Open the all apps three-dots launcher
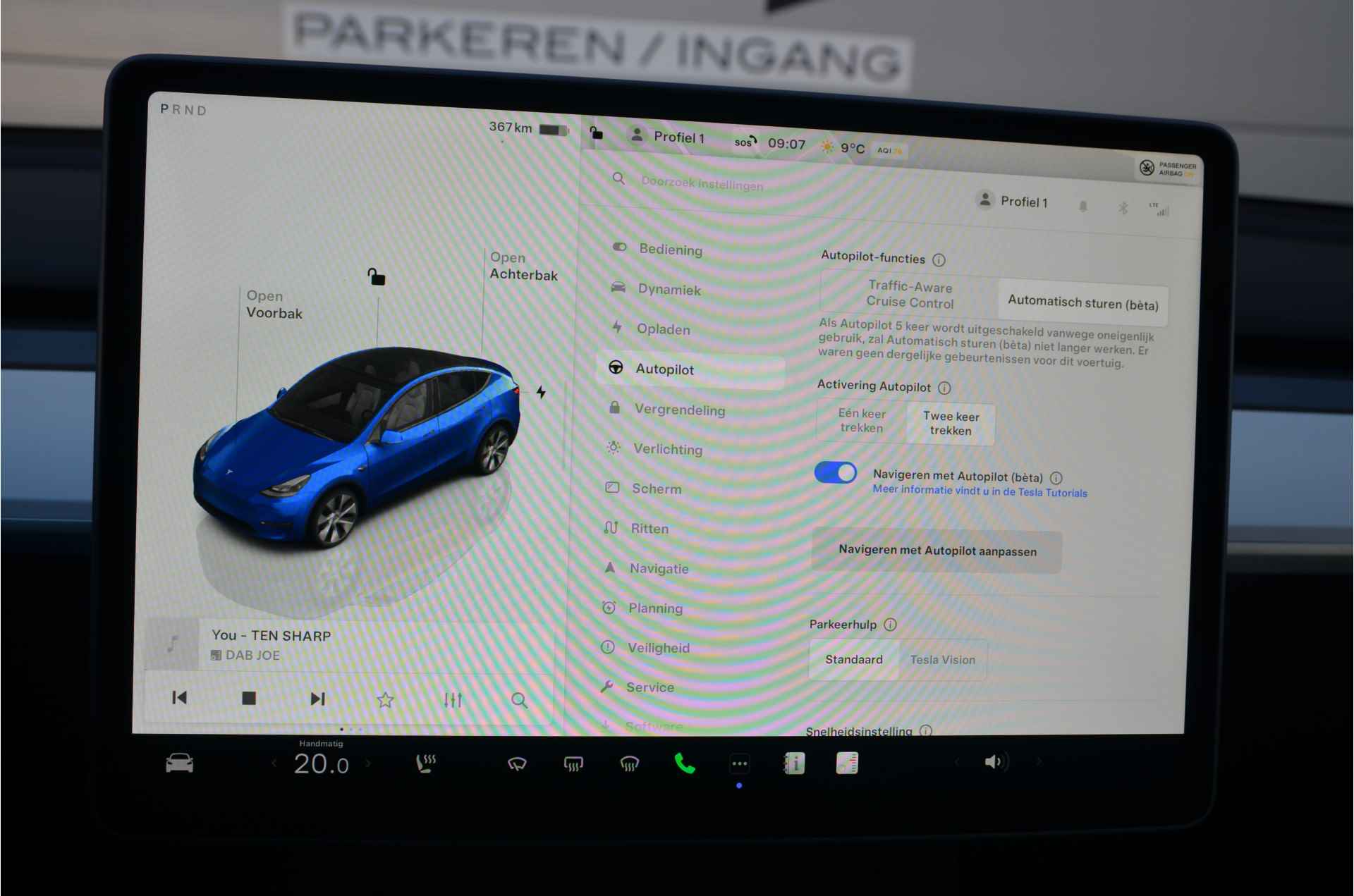 [x=739, y=763]
